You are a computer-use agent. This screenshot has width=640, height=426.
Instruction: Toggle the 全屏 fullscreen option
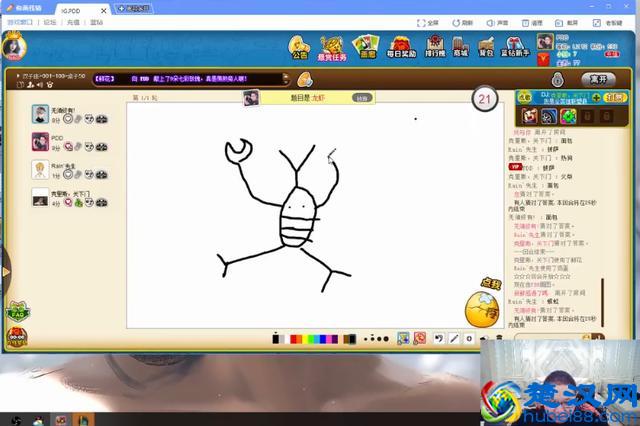(427, 22)
